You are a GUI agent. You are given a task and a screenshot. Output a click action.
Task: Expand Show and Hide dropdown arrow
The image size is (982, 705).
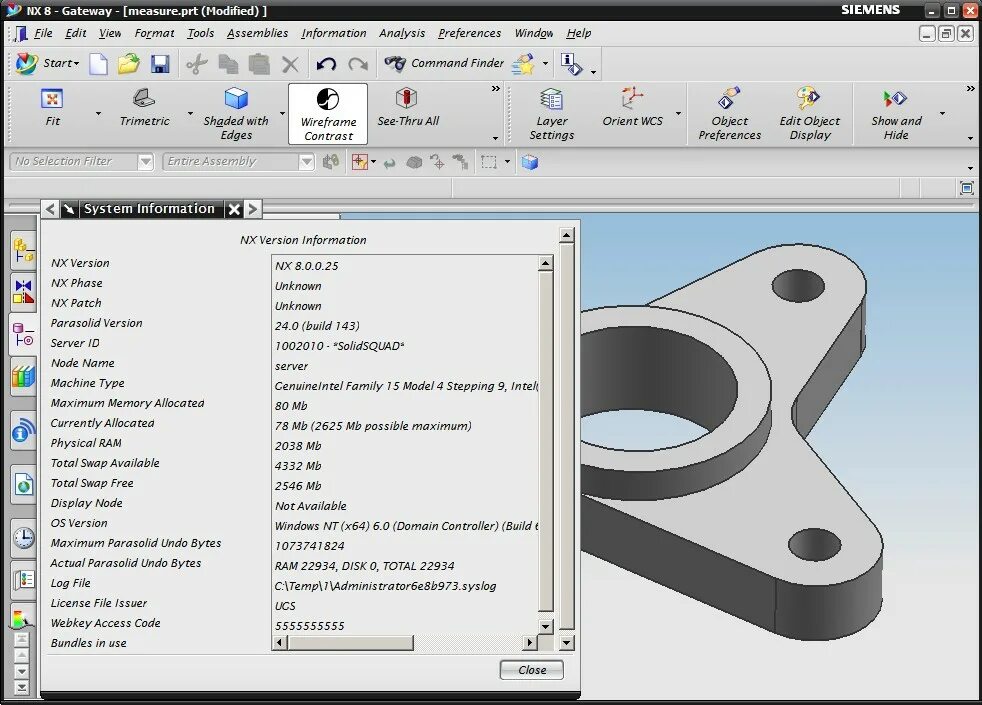click(x=943, y=113)
